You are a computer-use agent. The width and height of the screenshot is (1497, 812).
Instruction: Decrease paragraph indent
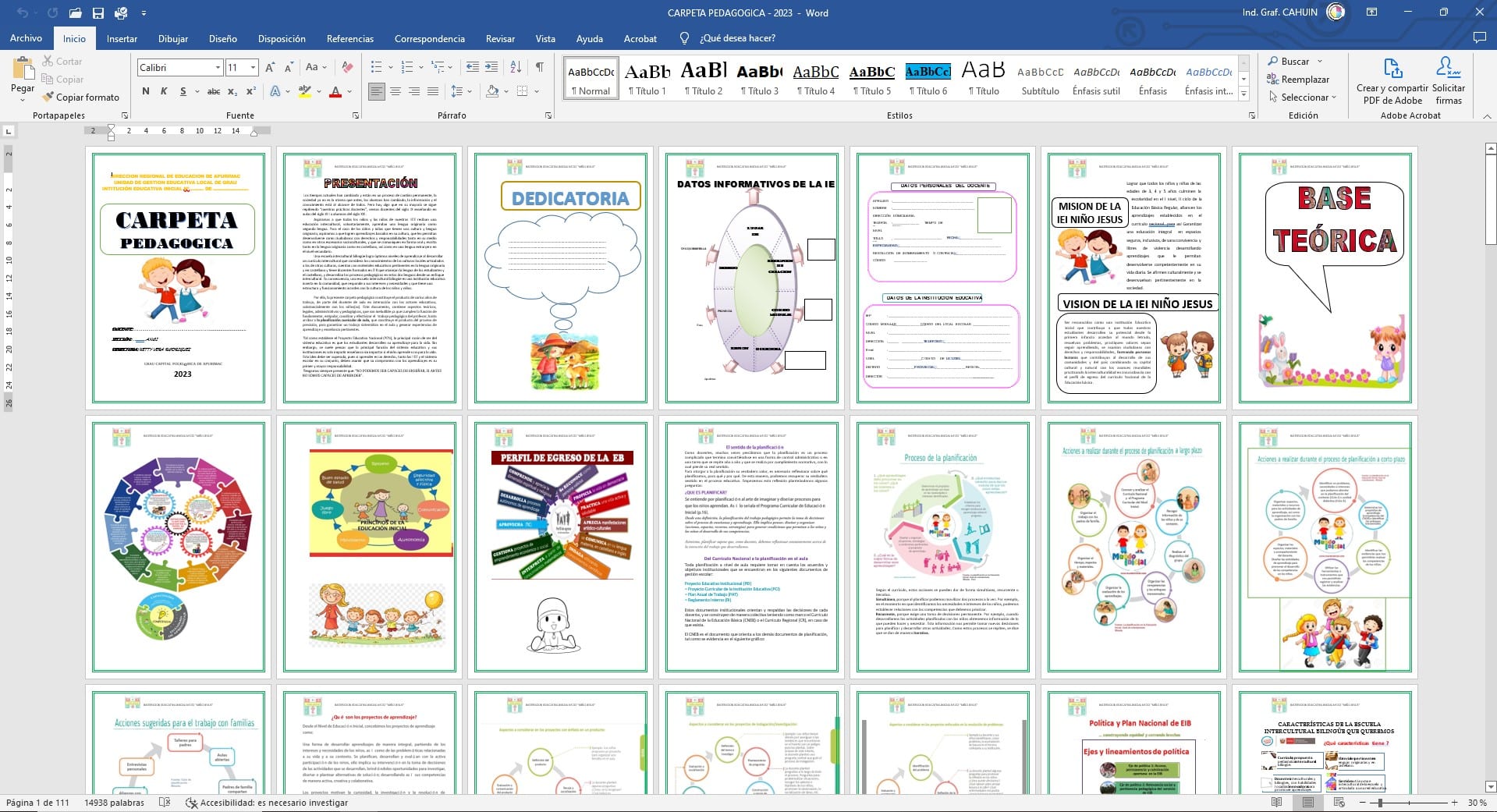point(472,68)
